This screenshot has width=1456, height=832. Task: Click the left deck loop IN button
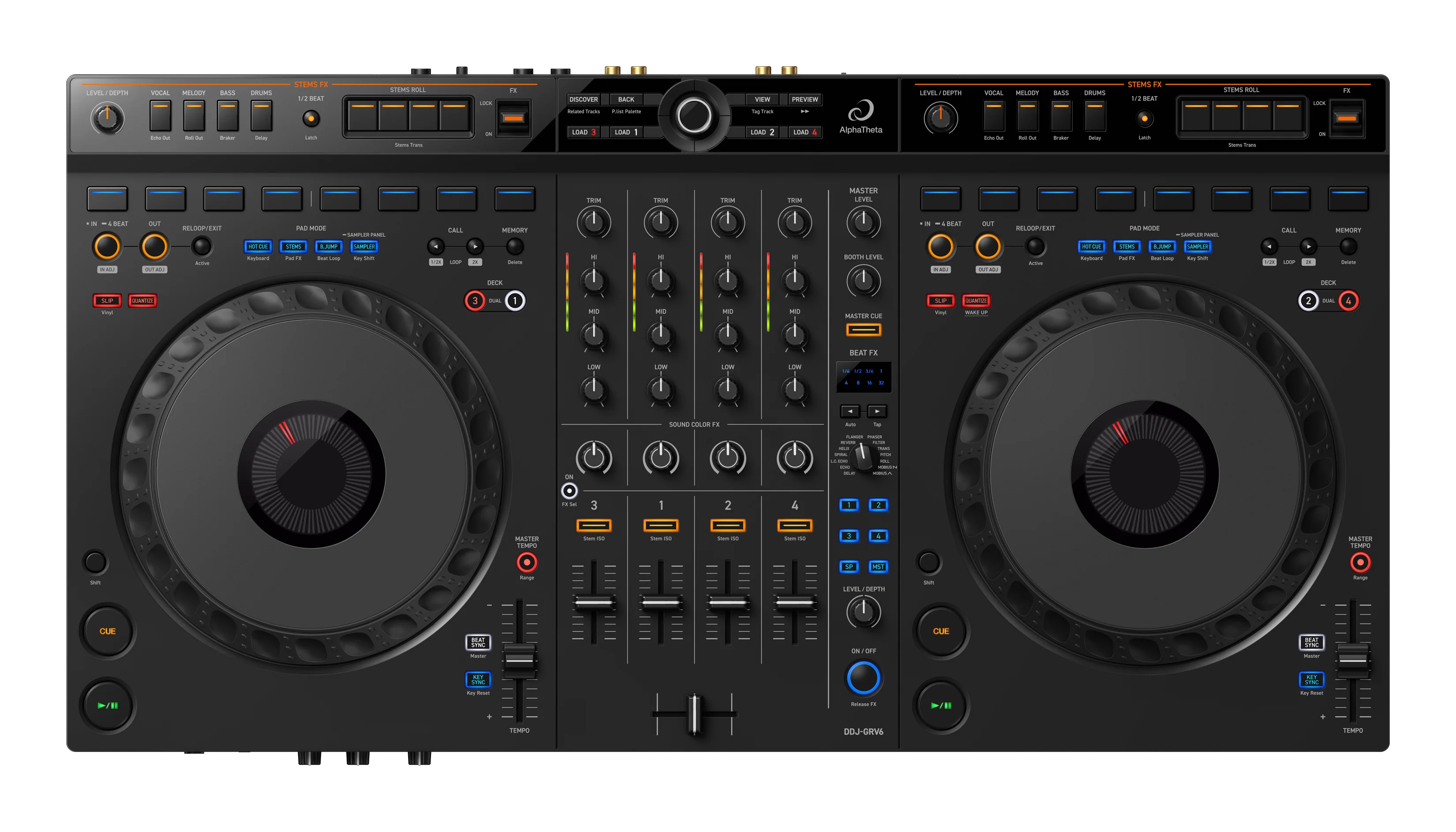(107, 247)
